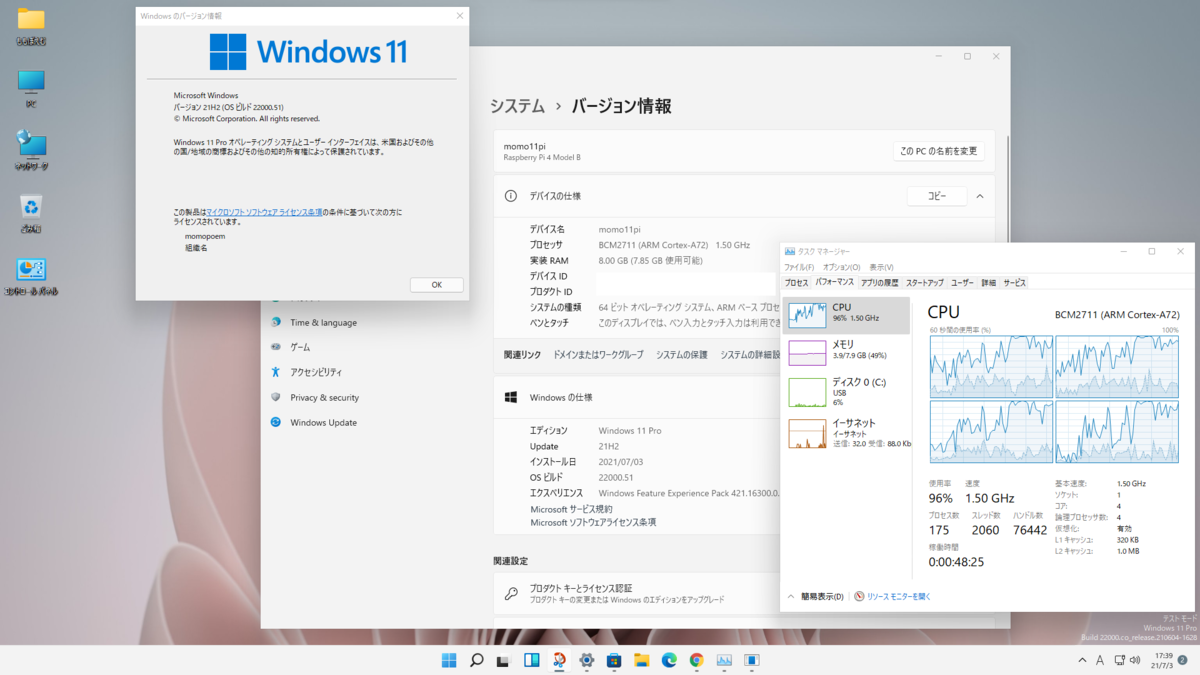Select Windows Update in Settings sidebar
1200x675 pixels.
323,422
